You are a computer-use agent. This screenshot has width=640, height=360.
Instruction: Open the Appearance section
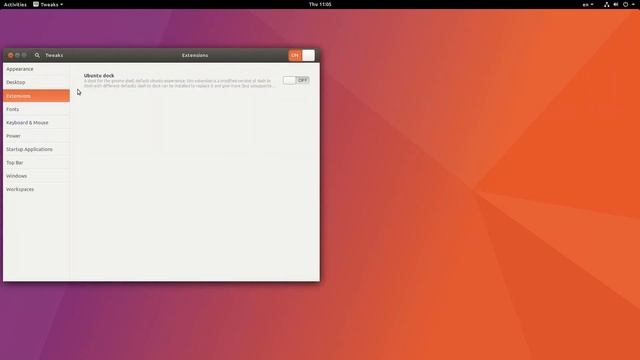(x=36, y=69)
